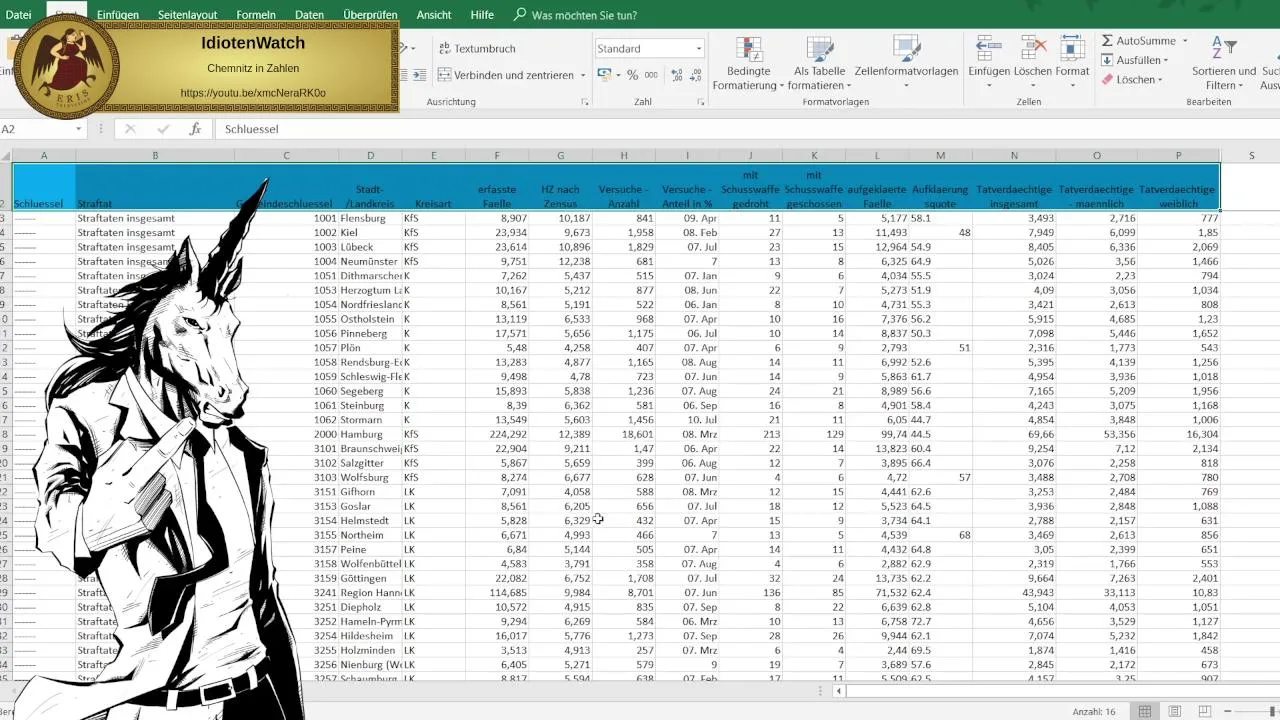Screen dimensions: 1280x720
Task: Expand the AutoSumme dropdown arrow
Action: coord(1185,41)
